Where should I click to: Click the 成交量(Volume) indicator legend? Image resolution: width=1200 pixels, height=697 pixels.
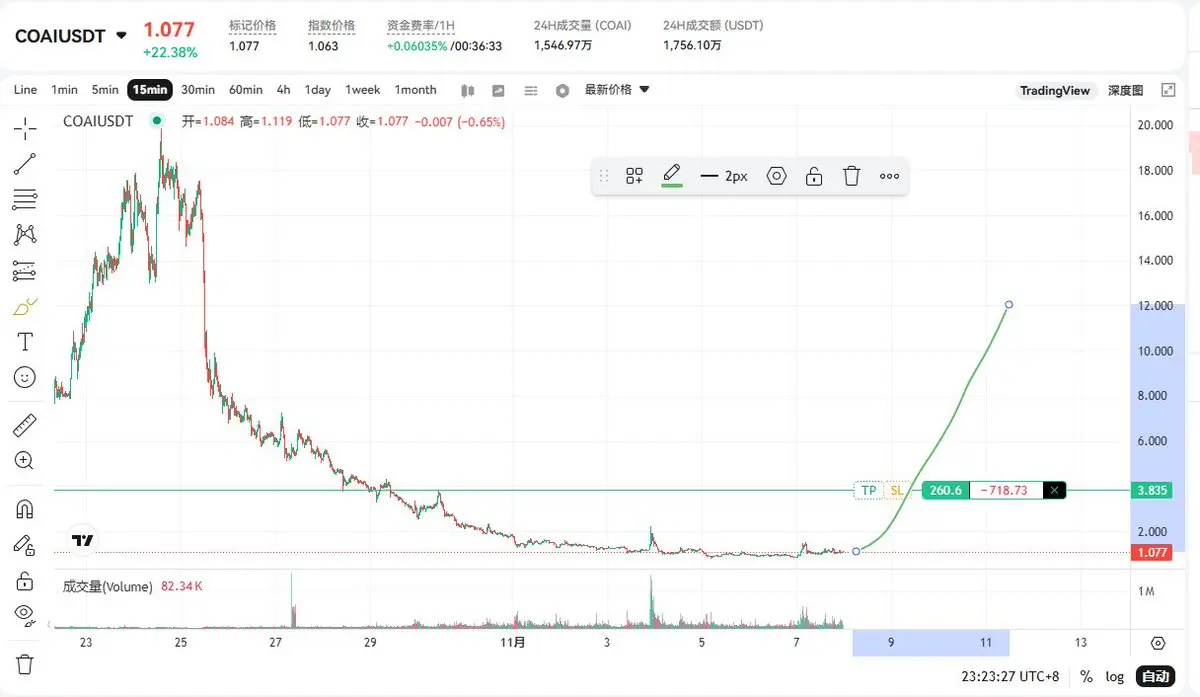[x=107, y=587]
